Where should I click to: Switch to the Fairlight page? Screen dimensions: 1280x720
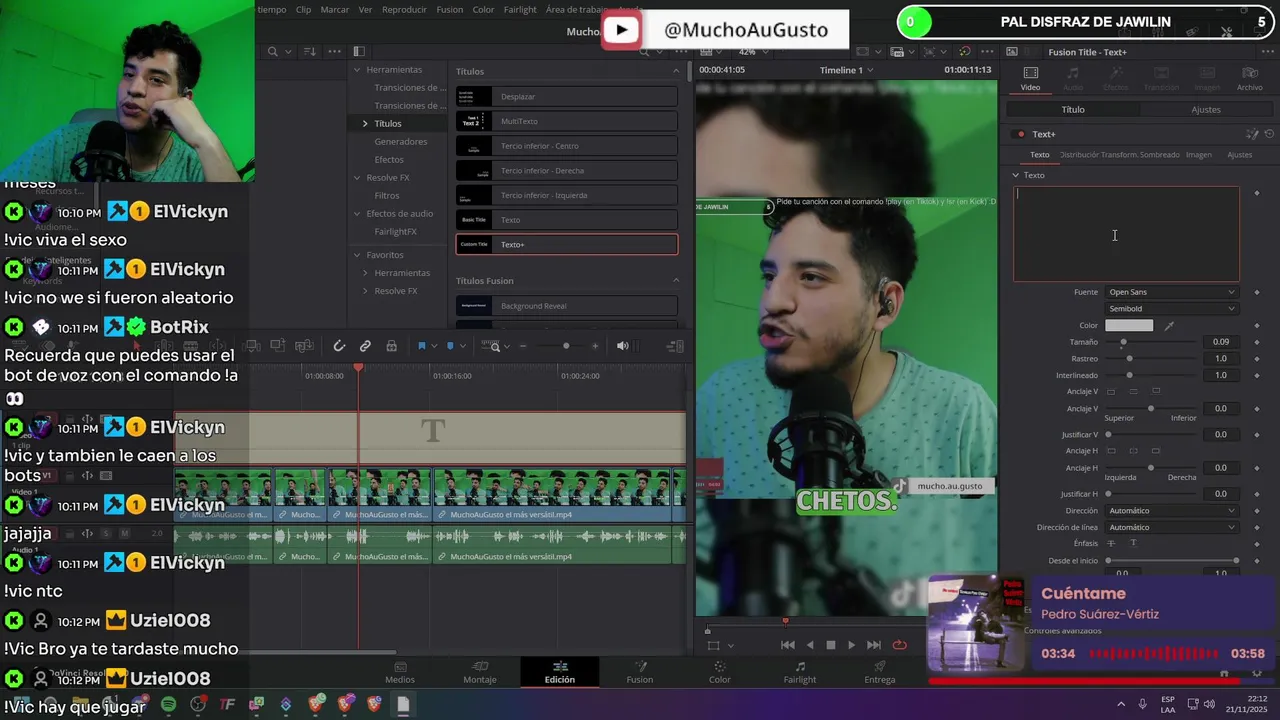[x=800, y=672]
